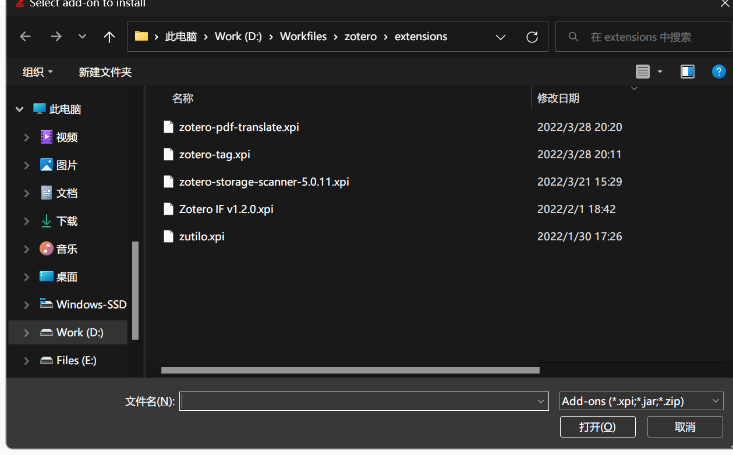Sort by the 名称 column header
Viewport: 733px width, 455px height.
click(182, 98)
